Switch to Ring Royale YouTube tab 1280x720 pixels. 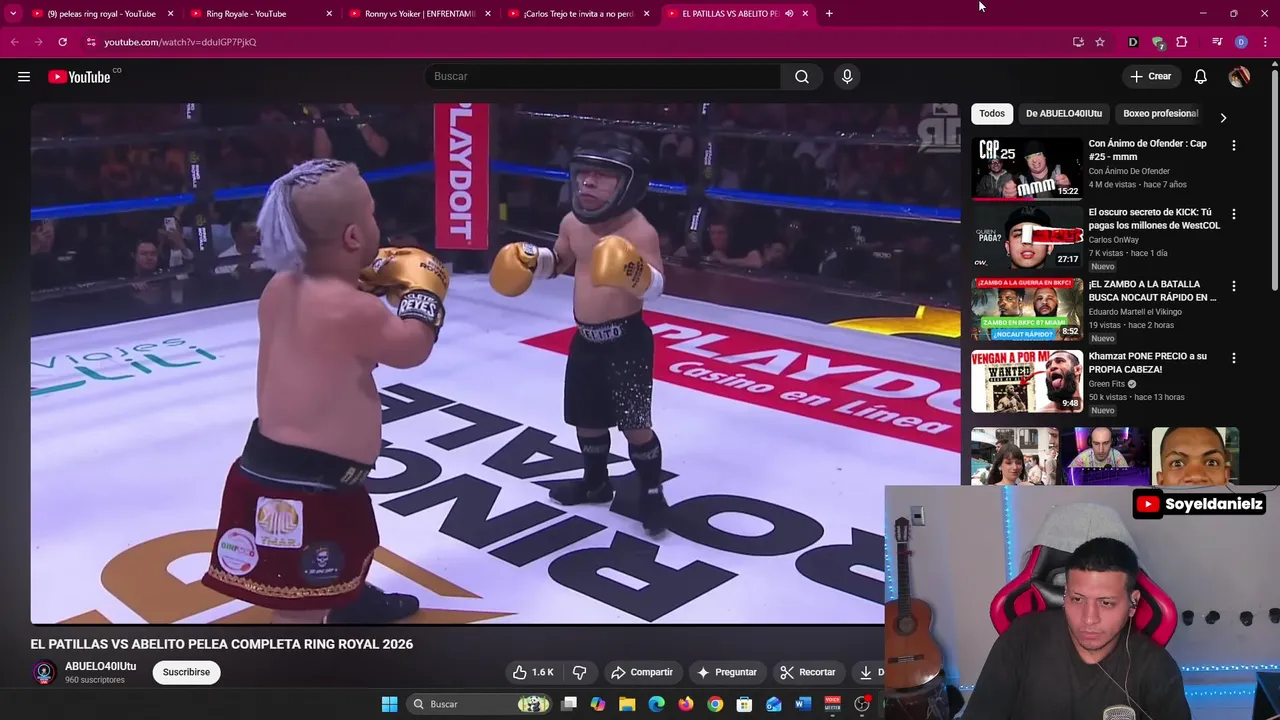pos(260,13)
